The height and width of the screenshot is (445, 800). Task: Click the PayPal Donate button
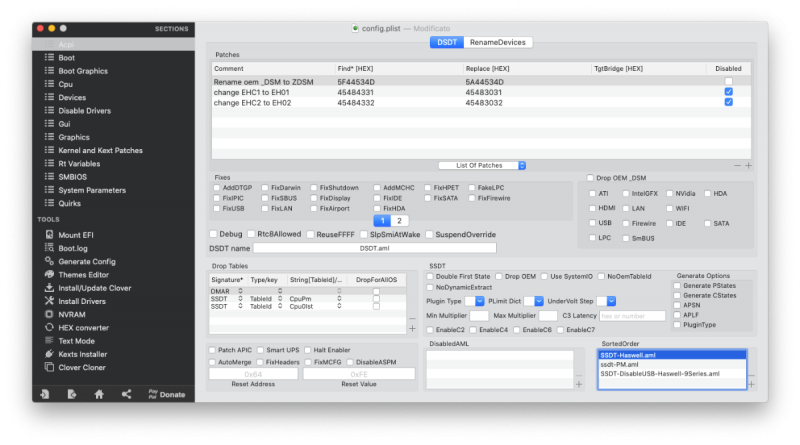tap(166, 394)
